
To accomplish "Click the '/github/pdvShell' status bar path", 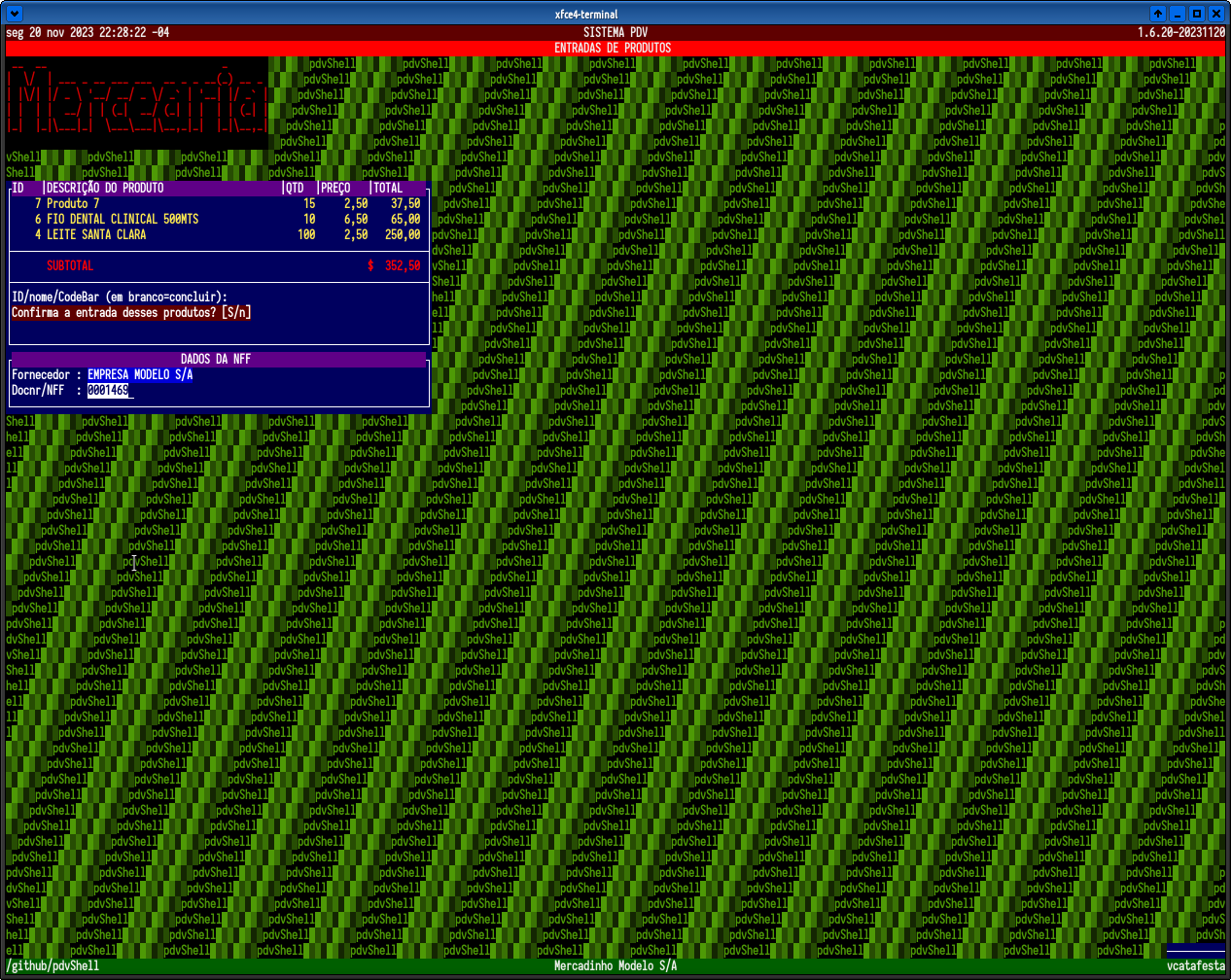I will click(x=53, y=965).
